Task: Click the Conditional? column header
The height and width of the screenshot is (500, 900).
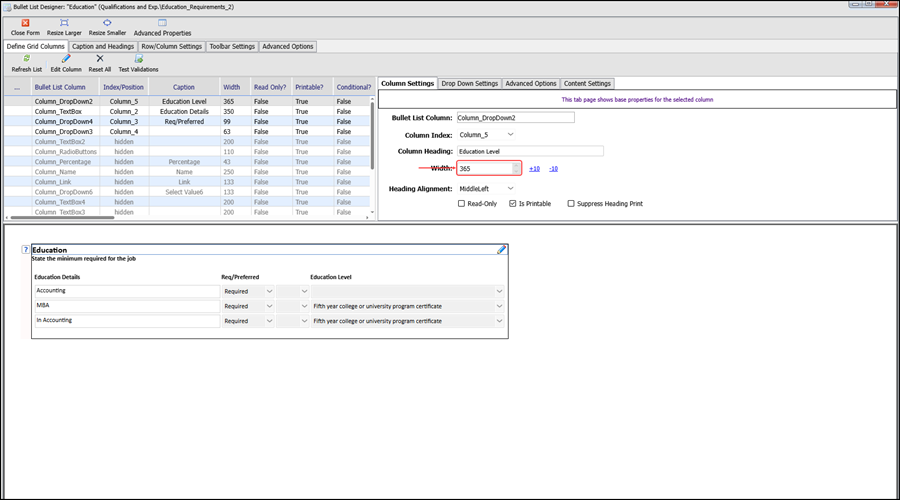Action: click(x=354, y=87)
